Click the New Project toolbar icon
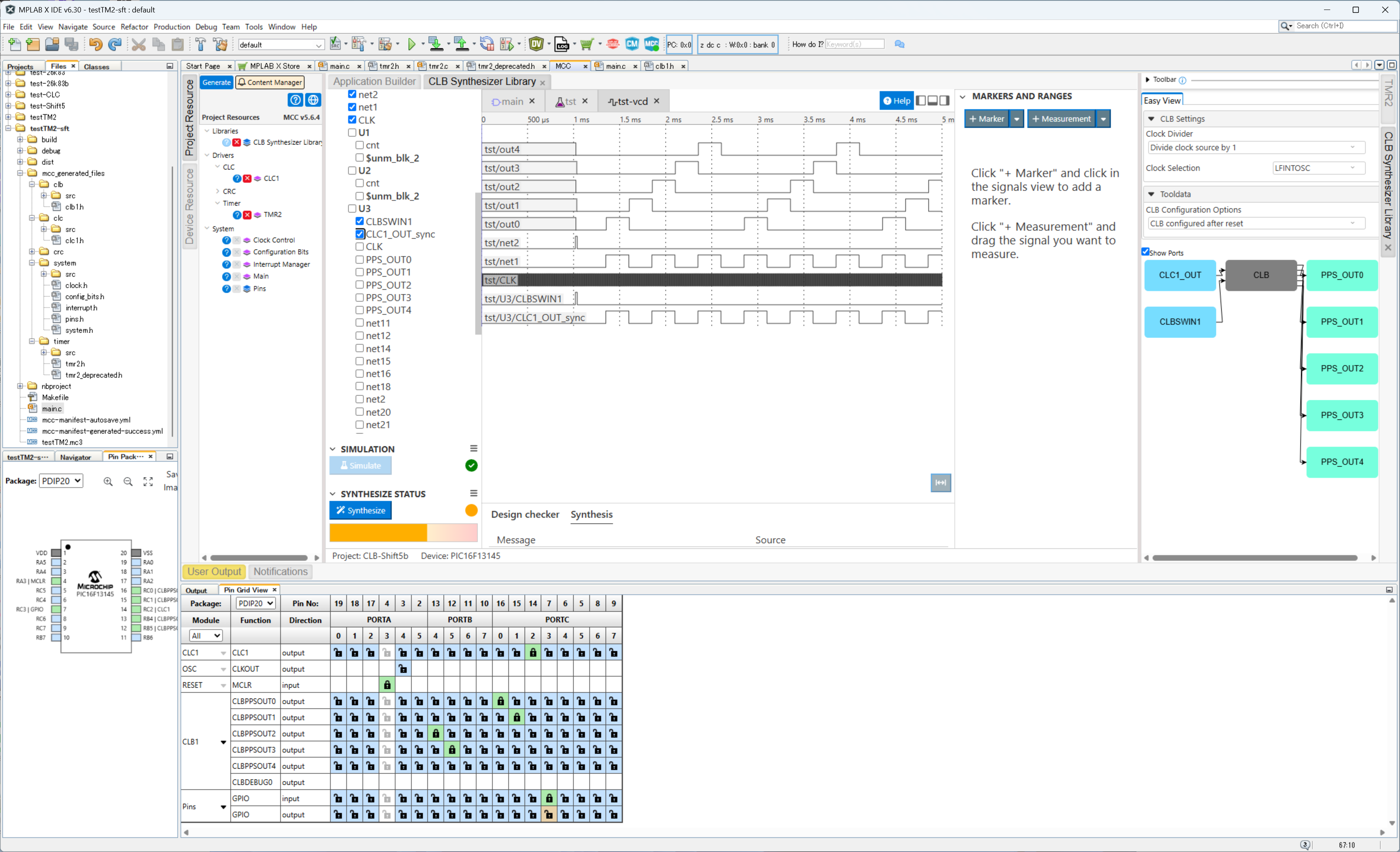The image size is (1400, 852). click(x=33, y=44)
